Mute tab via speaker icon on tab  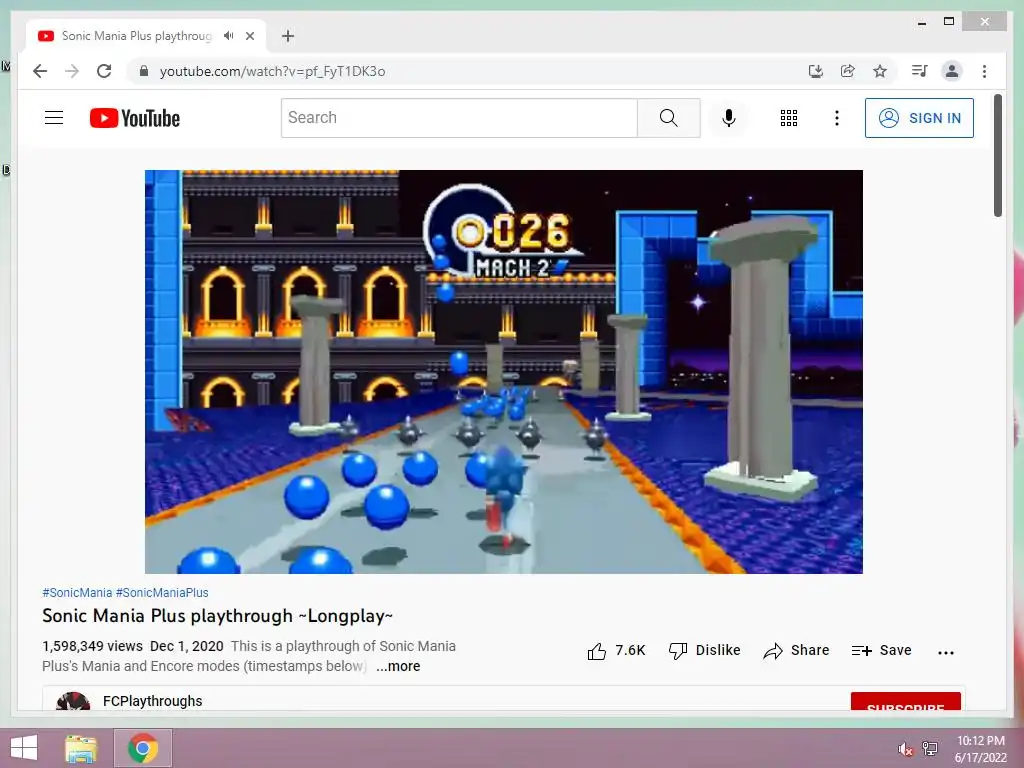(228, 36)
